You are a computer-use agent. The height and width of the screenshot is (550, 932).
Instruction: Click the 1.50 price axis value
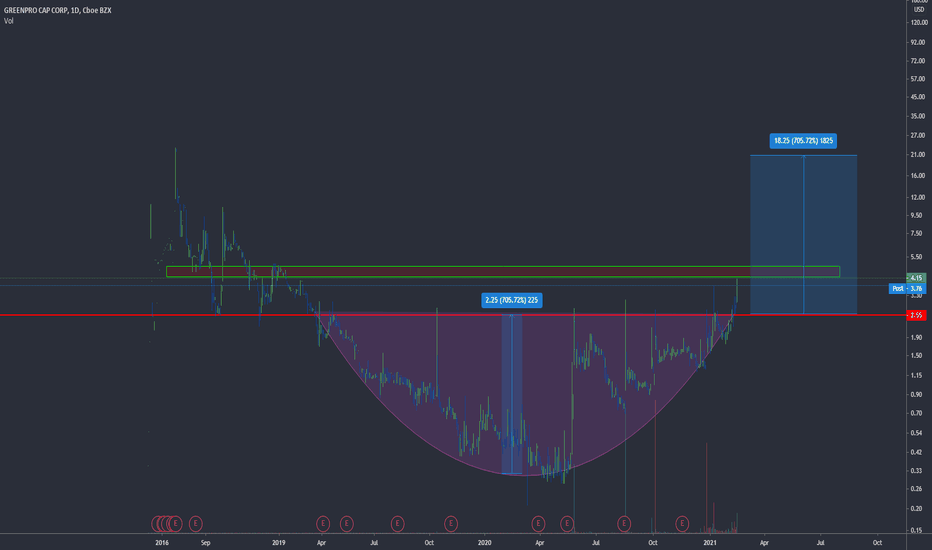[x=917, y=356]
